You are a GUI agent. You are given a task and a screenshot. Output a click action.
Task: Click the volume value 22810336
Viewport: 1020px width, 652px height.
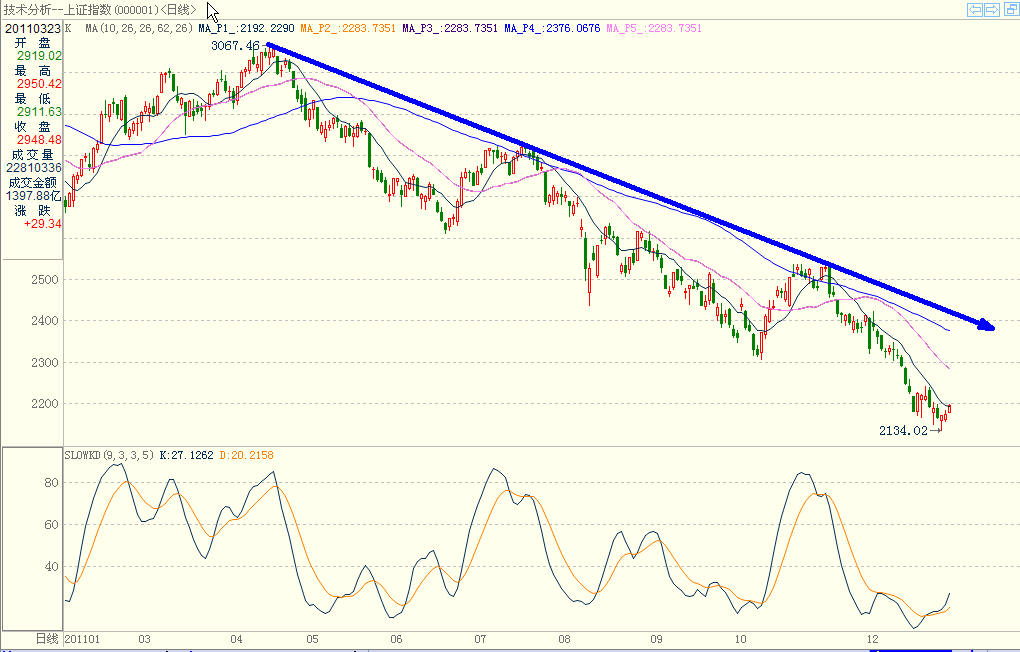pyautogui.click(x=34, y=168)
